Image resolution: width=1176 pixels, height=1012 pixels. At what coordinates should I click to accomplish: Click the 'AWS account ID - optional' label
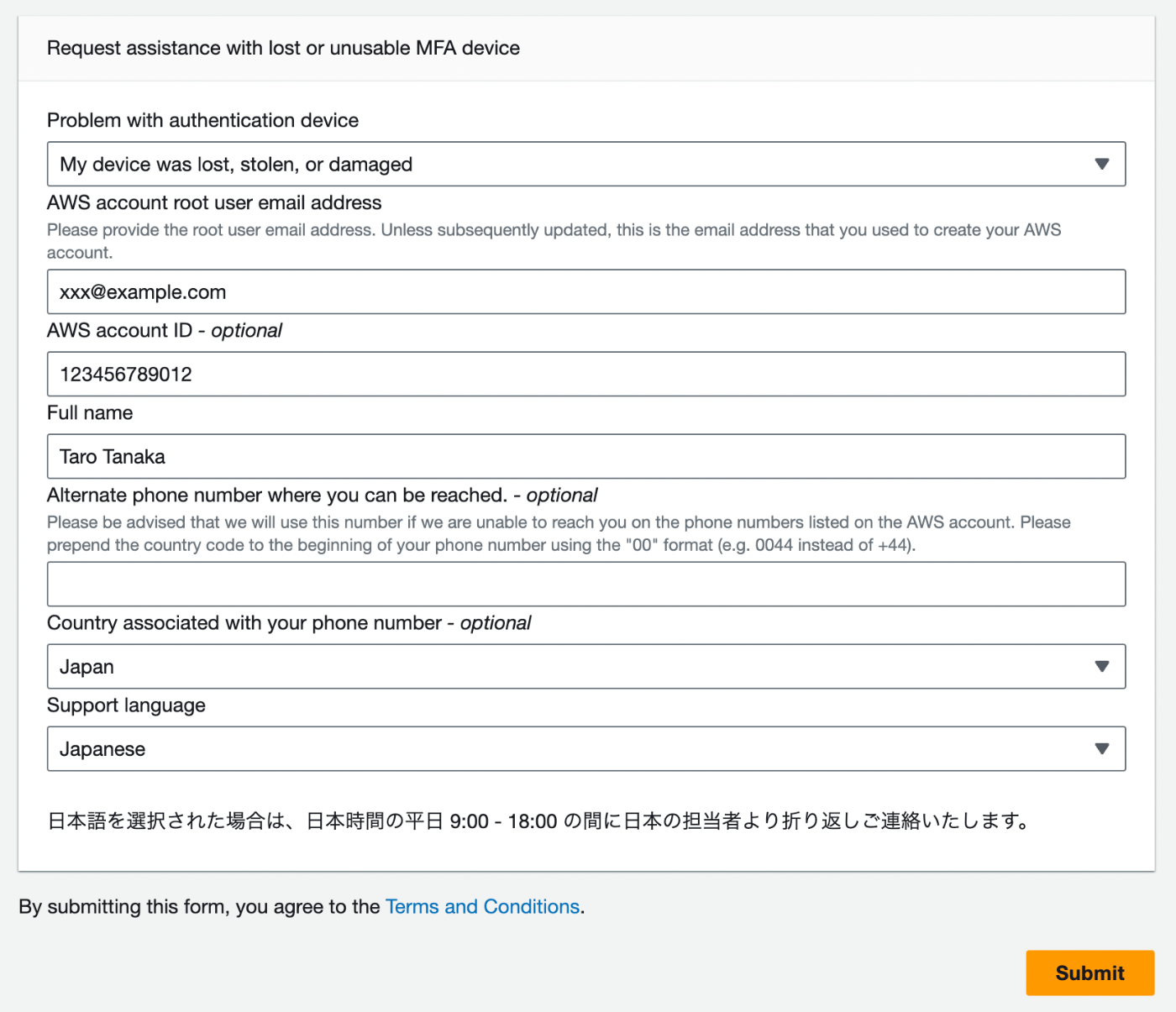[x=165, y=330]
